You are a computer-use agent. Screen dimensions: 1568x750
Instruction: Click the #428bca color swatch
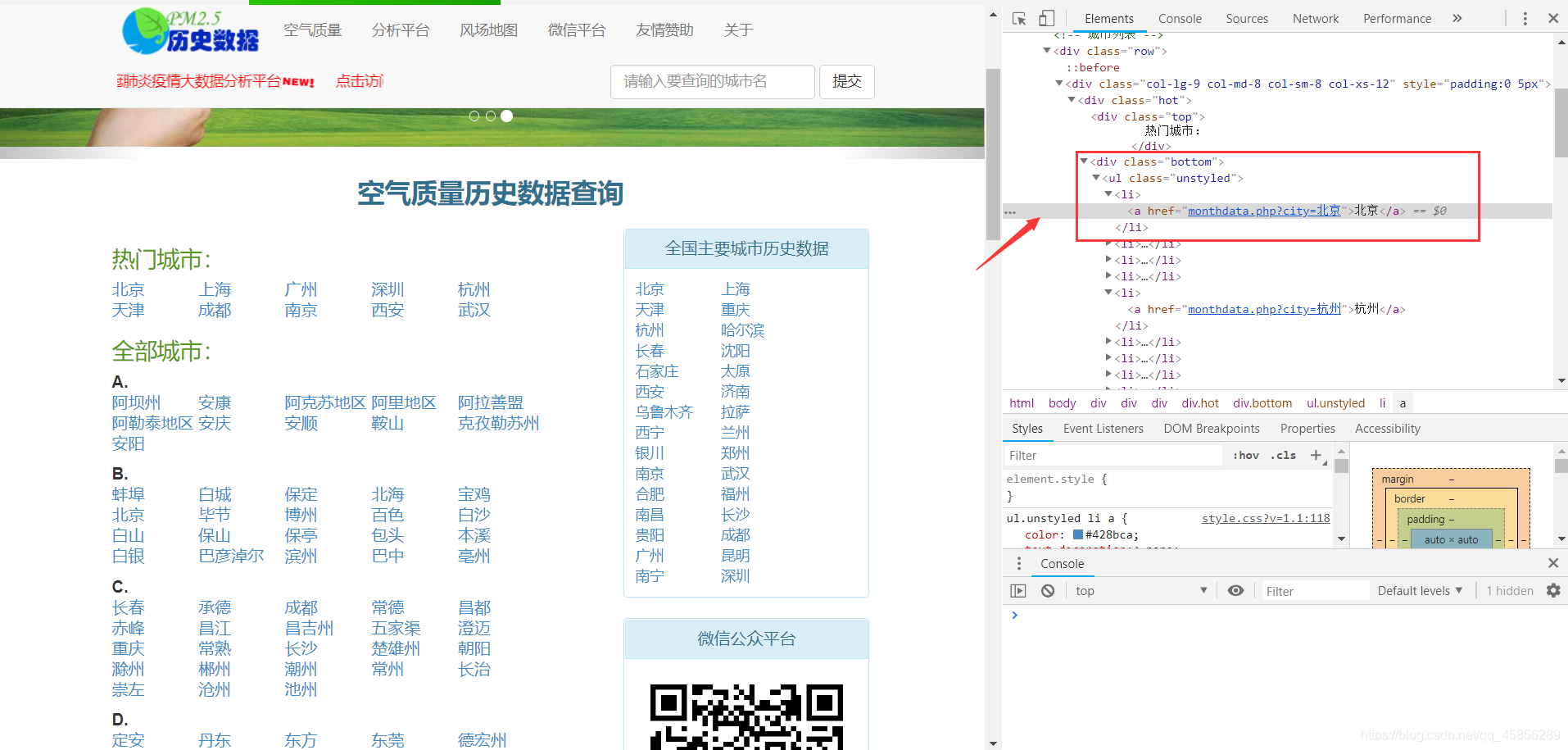coord(1078,534)
